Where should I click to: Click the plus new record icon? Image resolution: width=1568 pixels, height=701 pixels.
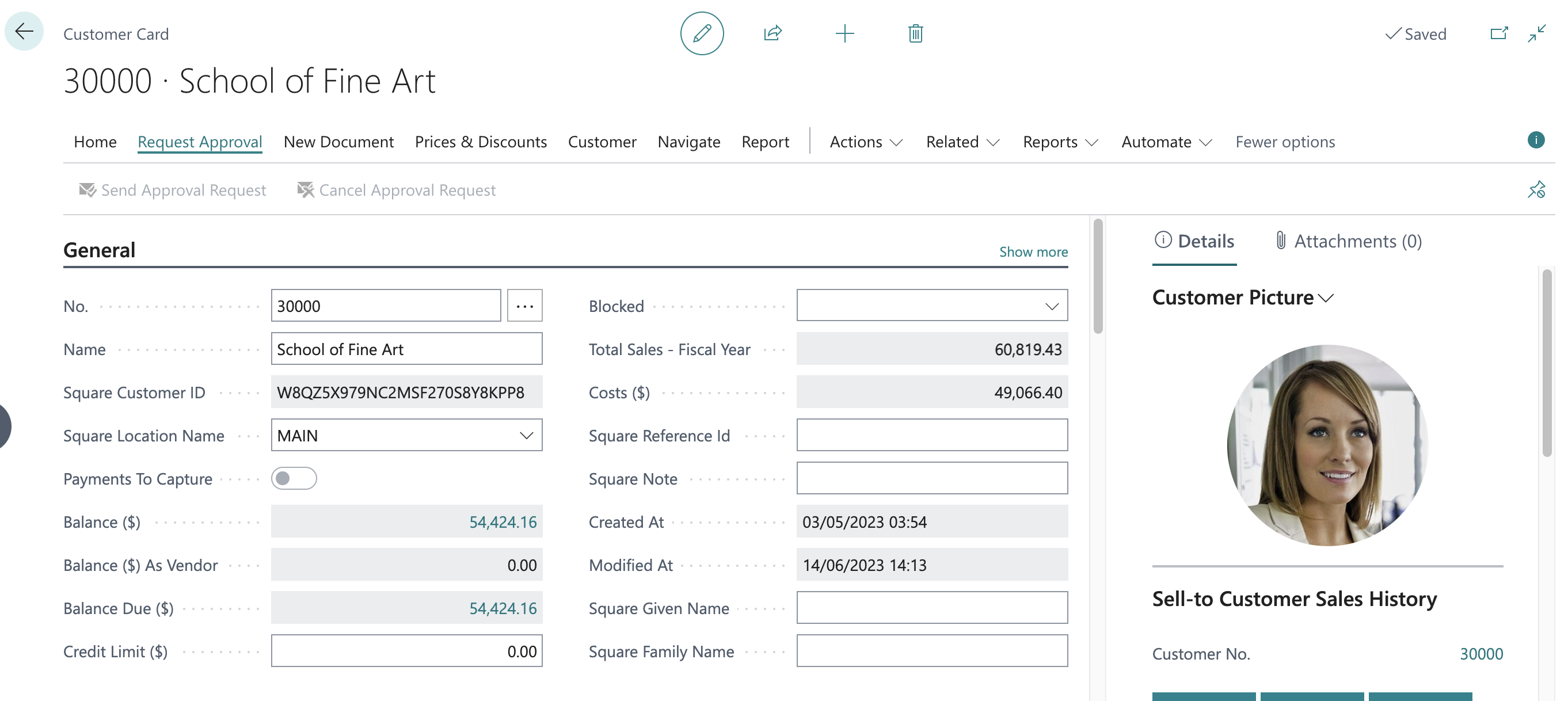844,33
